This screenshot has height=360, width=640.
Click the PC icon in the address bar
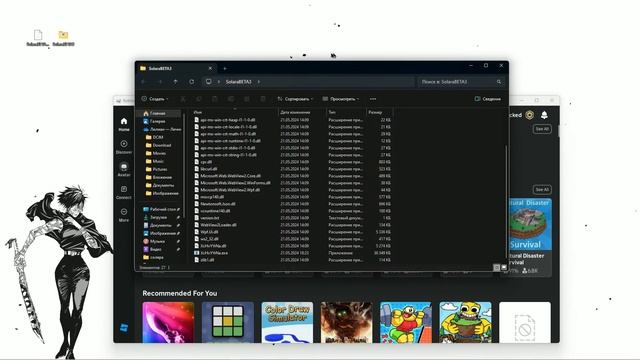209,82
